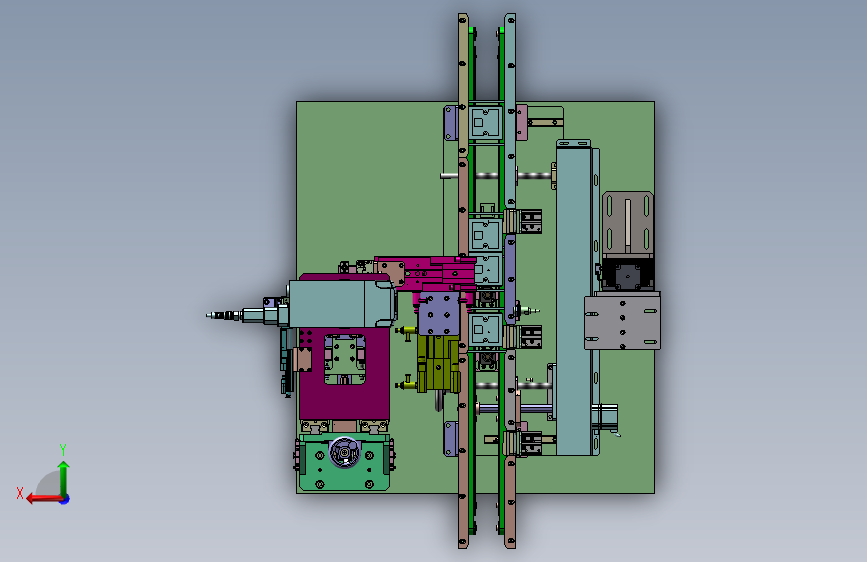Select the topmost pallet fixture between the rails

pyautogui.click(x=485, y=122)
